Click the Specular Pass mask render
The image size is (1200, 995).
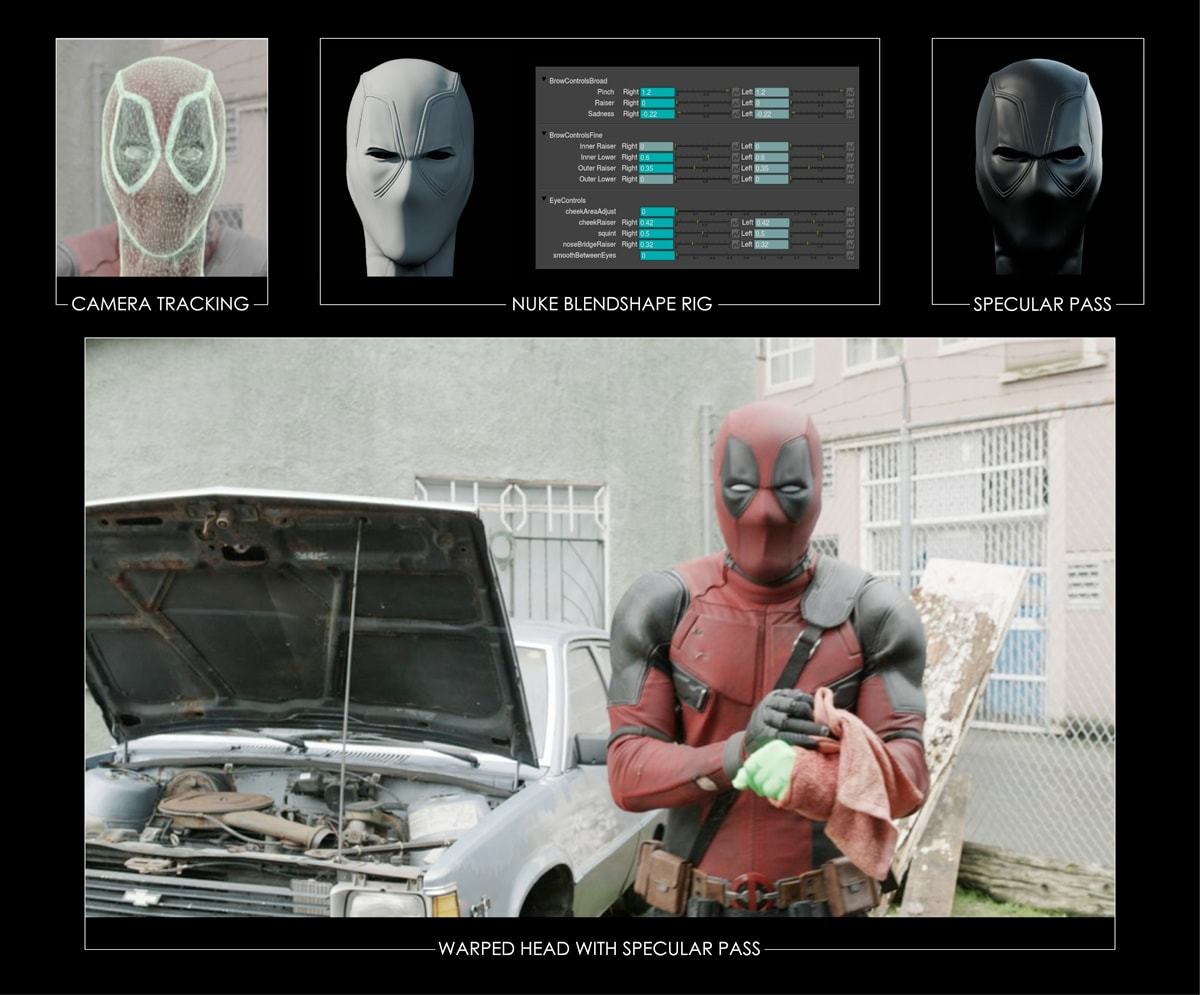click(x=1037, y=165)
